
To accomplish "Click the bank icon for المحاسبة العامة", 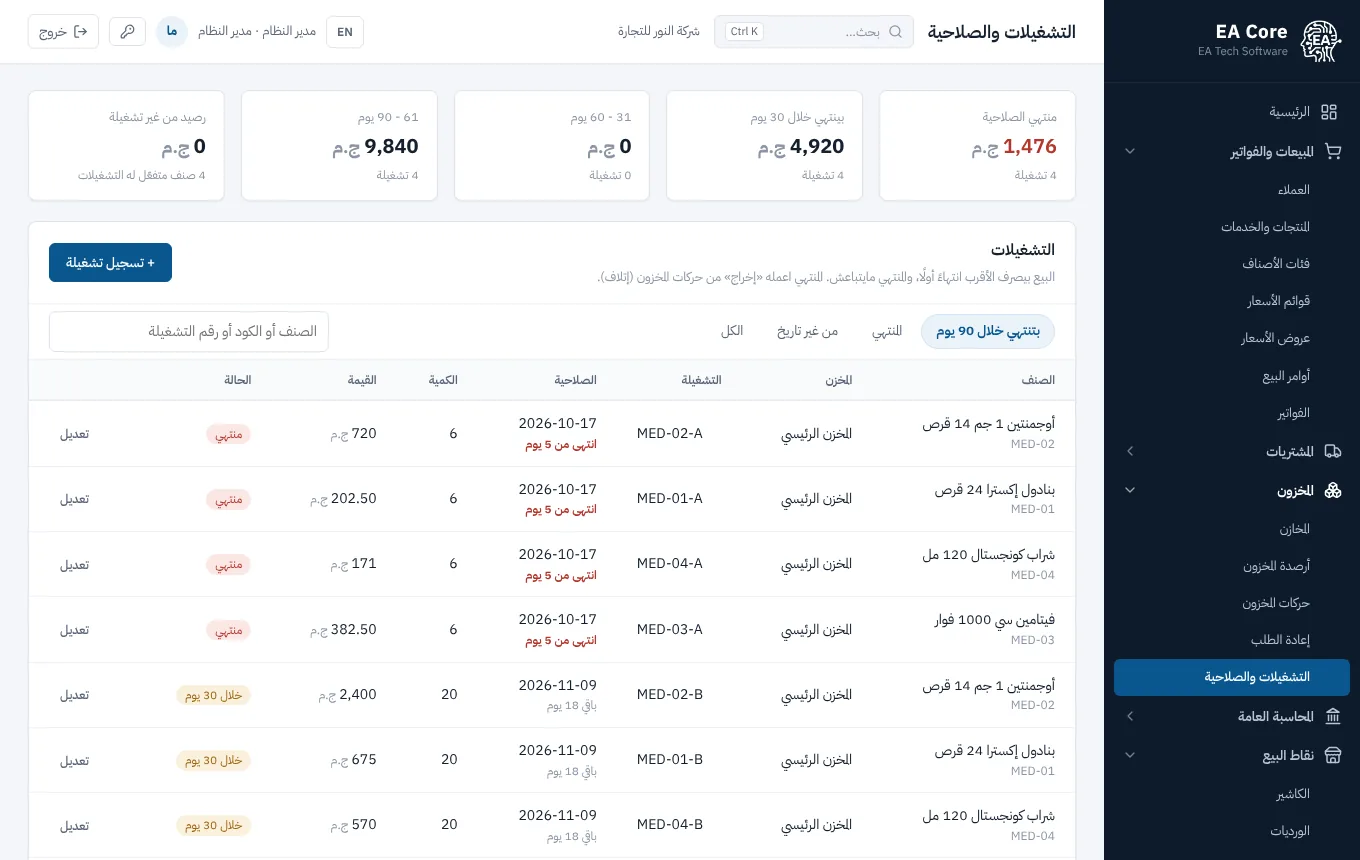I will tap(1332, 717).
